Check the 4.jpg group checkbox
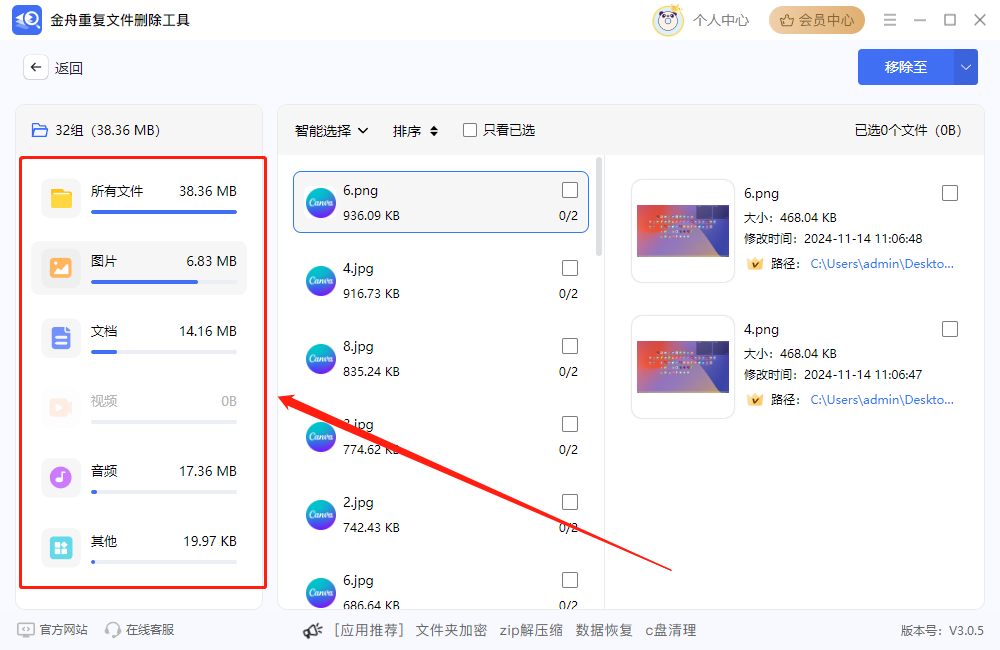This screenshot has width=1000, height=650. [570, 268]
